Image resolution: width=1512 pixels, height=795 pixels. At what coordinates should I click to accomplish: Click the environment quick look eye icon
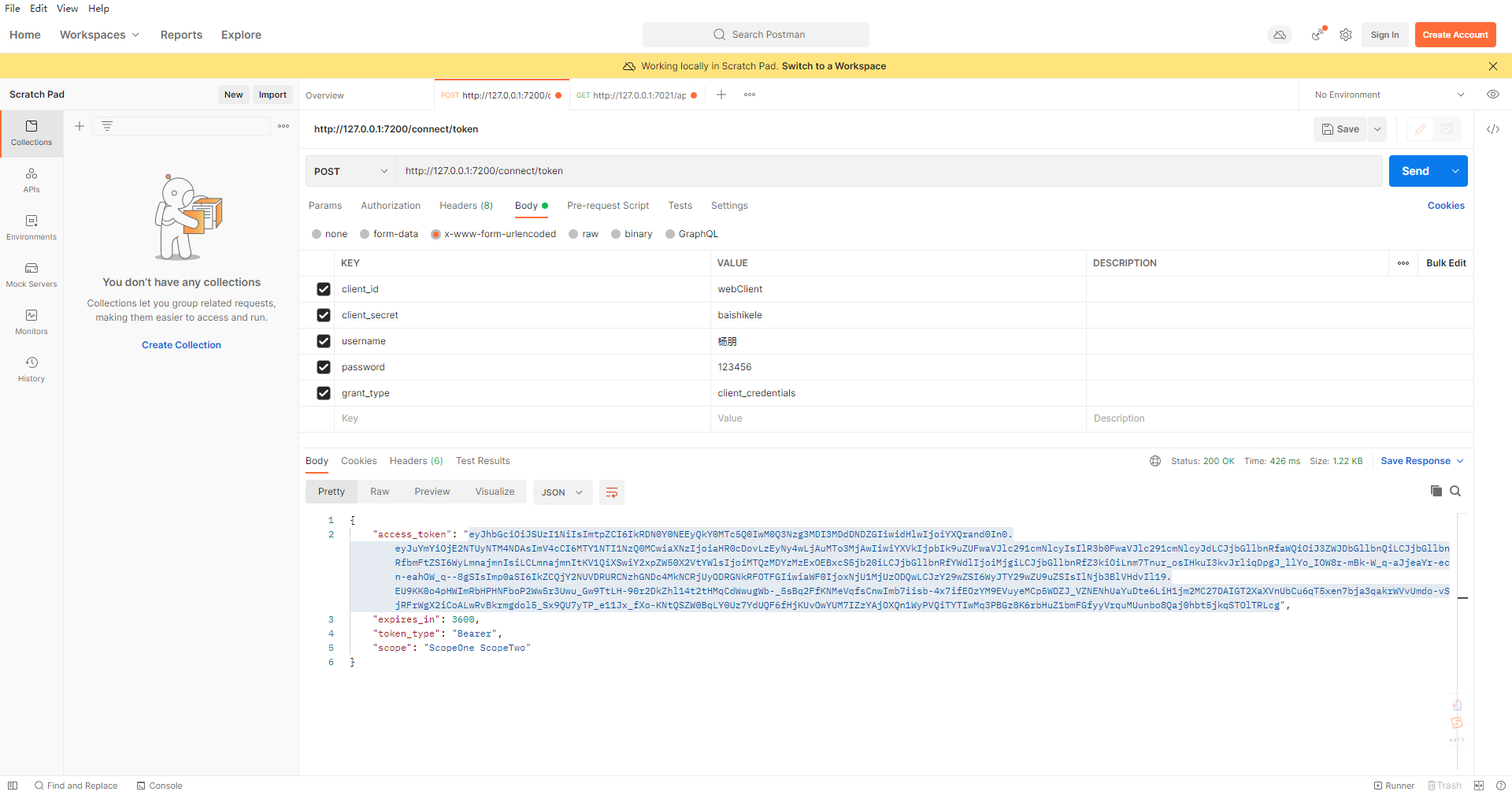pyautogui.click(x=1492, y=95)
